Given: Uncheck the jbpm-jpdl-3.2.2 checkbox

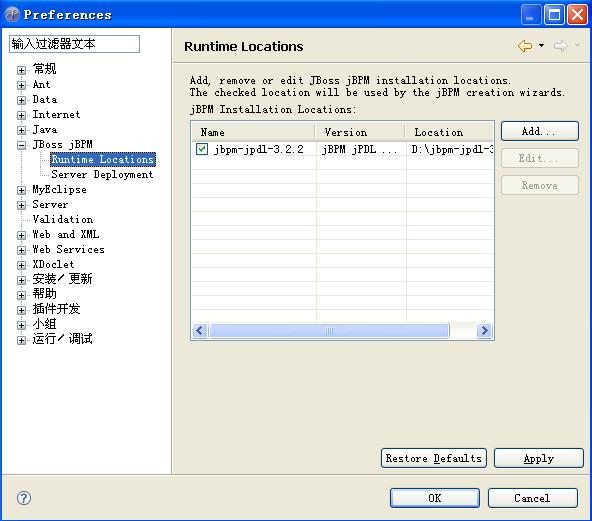Looking at the screenshot, I should tap(202, 149).
